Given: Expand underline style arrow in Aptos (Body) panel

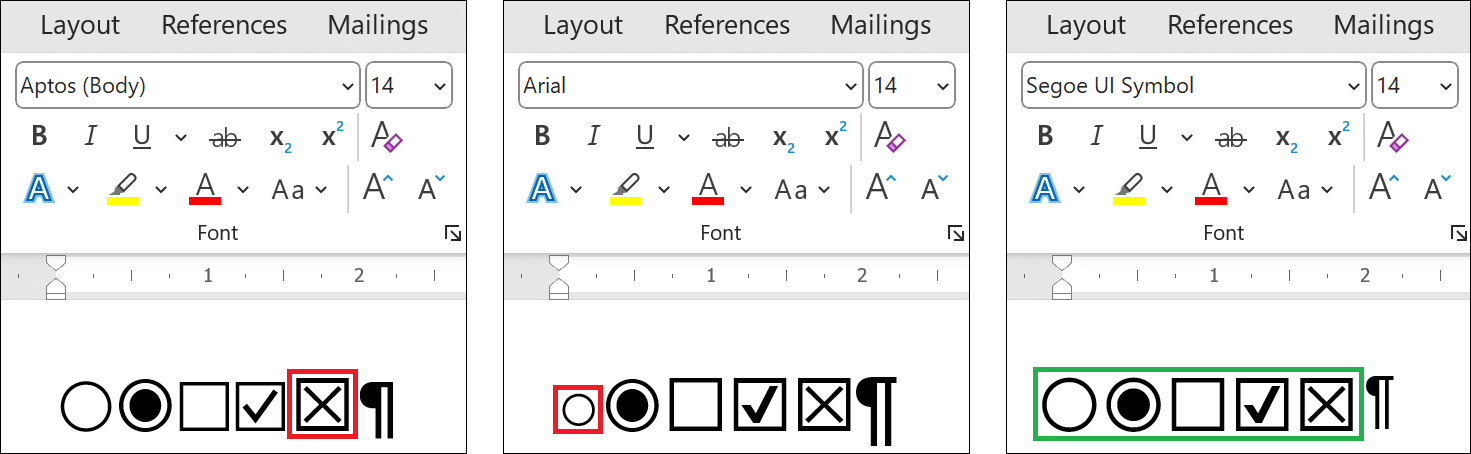Looking at the screenshot, I should pos(180,138).
